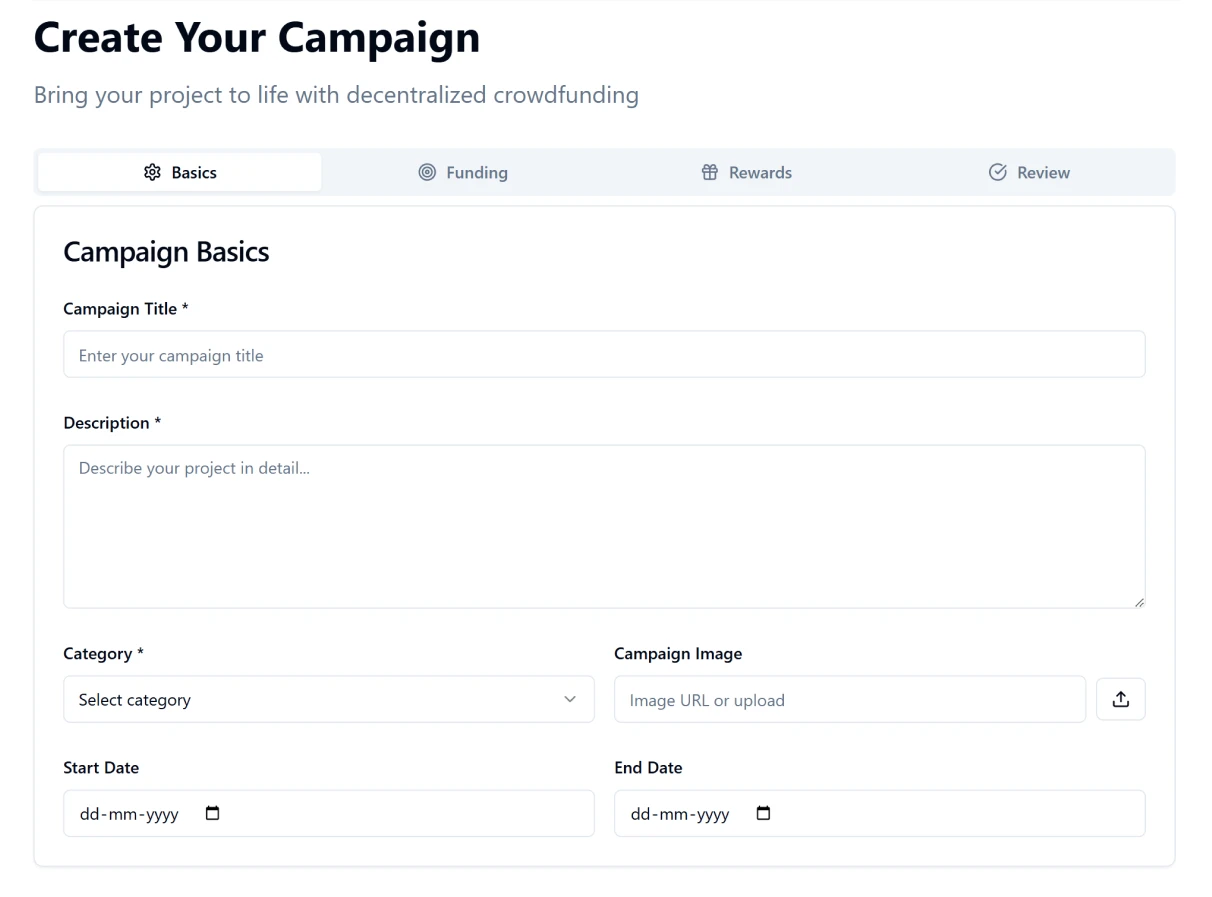Screen dimensions: 1212x897
Task: Expand category options via the chevron arrow
Action: coord(569,699)
